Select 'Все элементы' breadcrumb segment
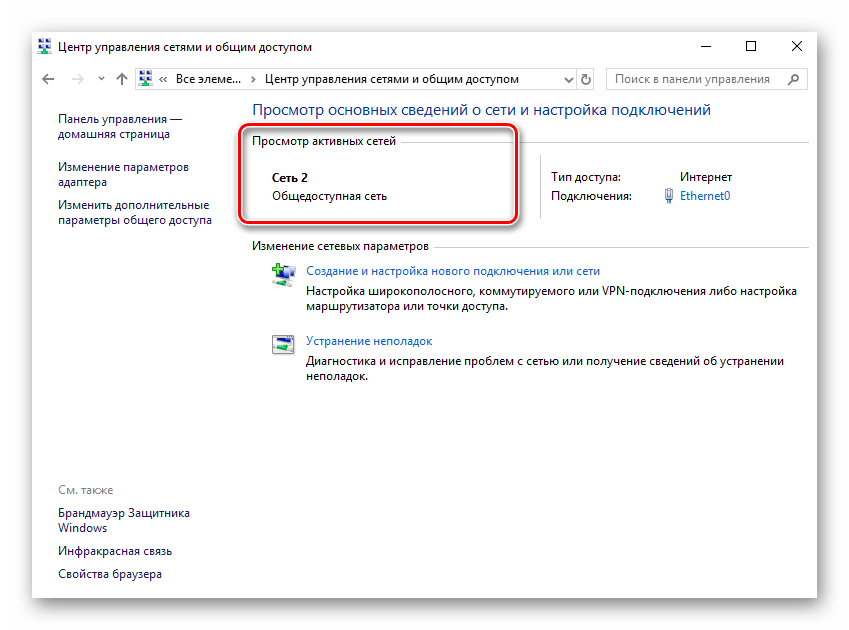The image size is (849, 630). (208, 79)
